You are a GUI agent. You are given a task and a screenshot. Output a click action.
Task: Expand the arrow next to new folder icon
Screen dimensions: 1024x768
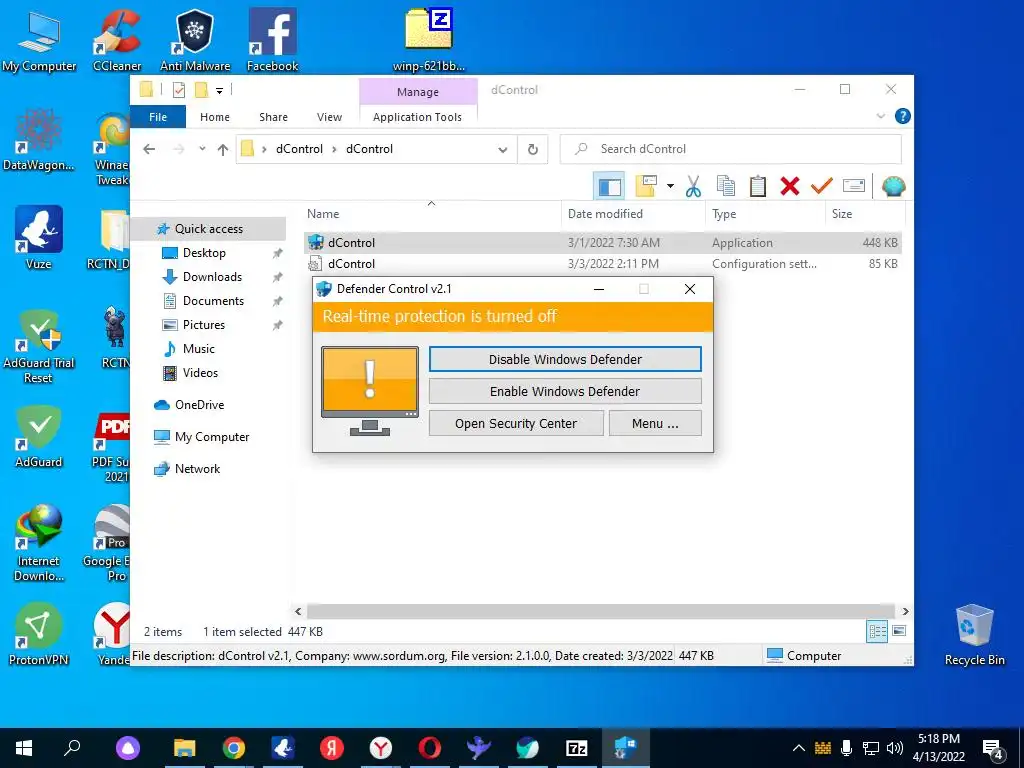[x=670, y=187]
